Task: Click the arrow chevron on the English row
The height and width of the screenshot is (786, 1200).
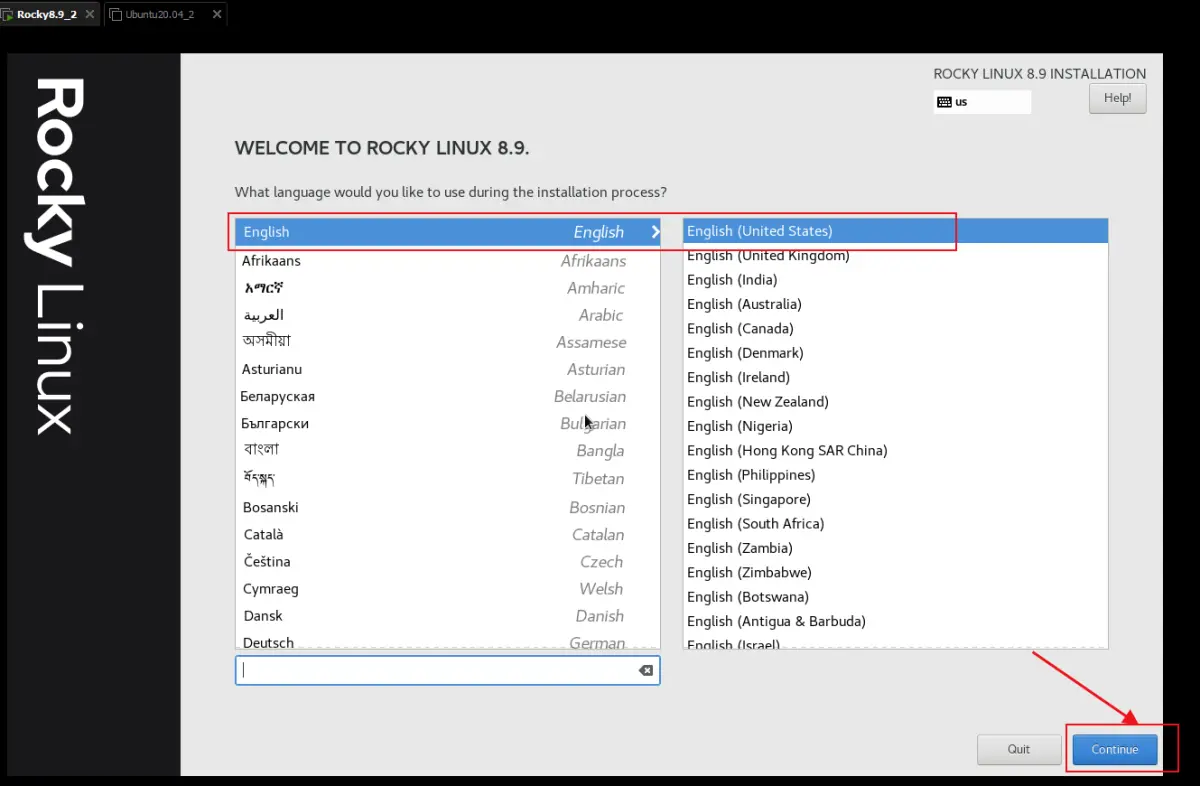Action: (655, 232)
